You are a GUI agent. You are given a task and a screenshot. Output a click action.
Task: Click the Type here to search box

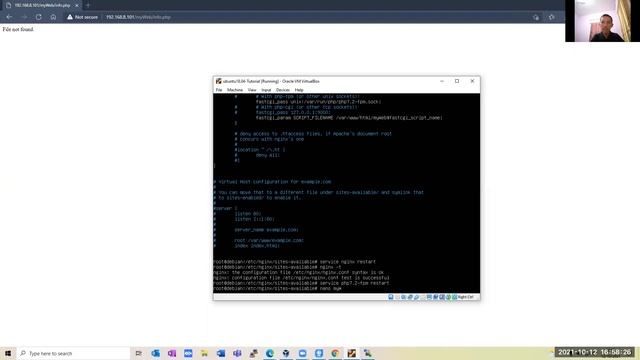(x=73, y=353)
